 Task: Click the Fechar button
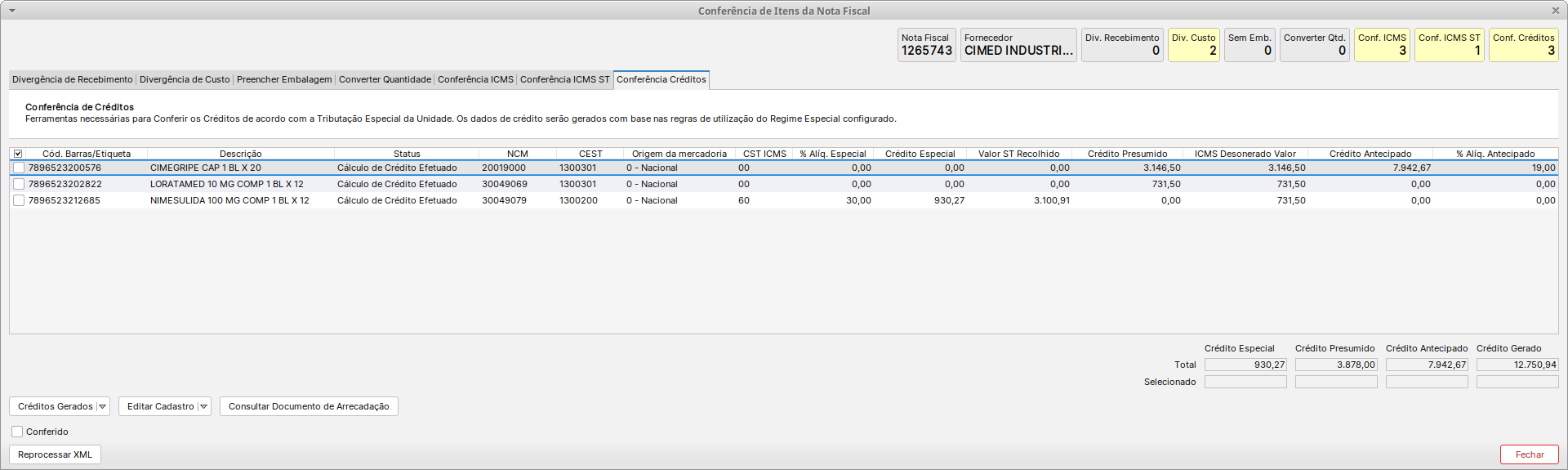1529,454
